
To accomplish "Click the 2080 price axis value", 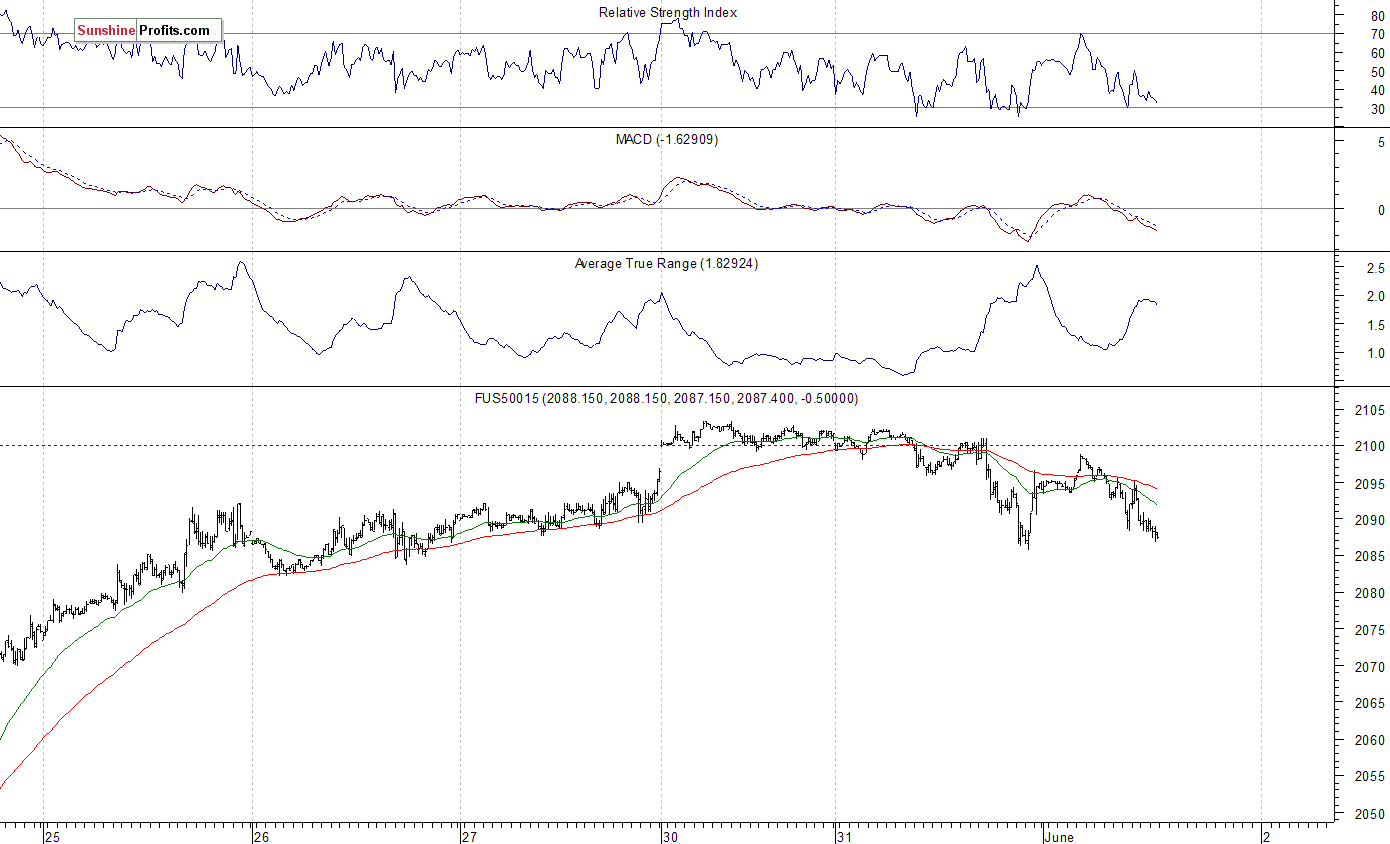I will (x=1372, y=594).
